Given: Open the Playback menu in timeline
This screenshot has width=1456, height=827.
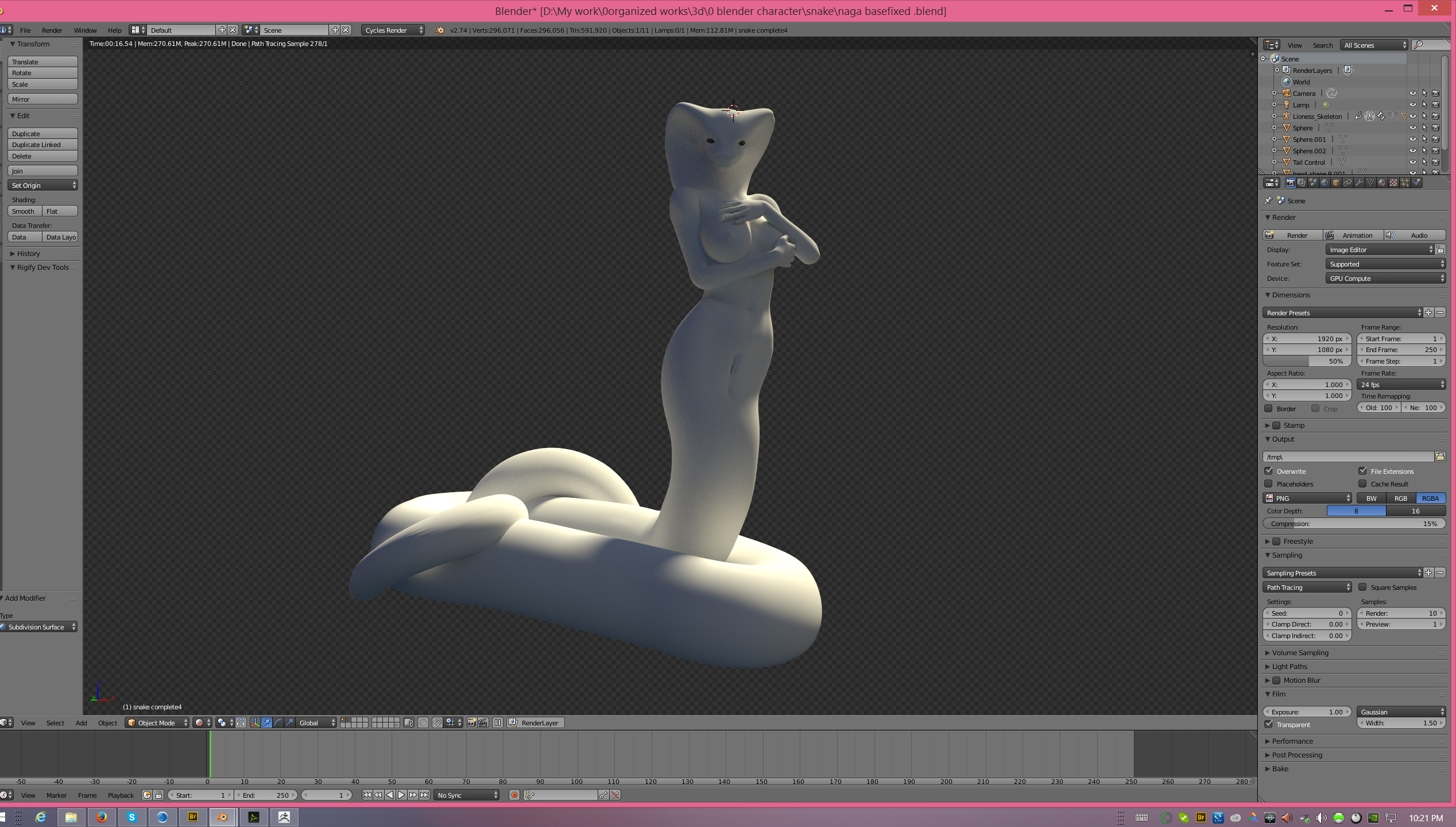Looking at the screenshot, I should 121,795.
